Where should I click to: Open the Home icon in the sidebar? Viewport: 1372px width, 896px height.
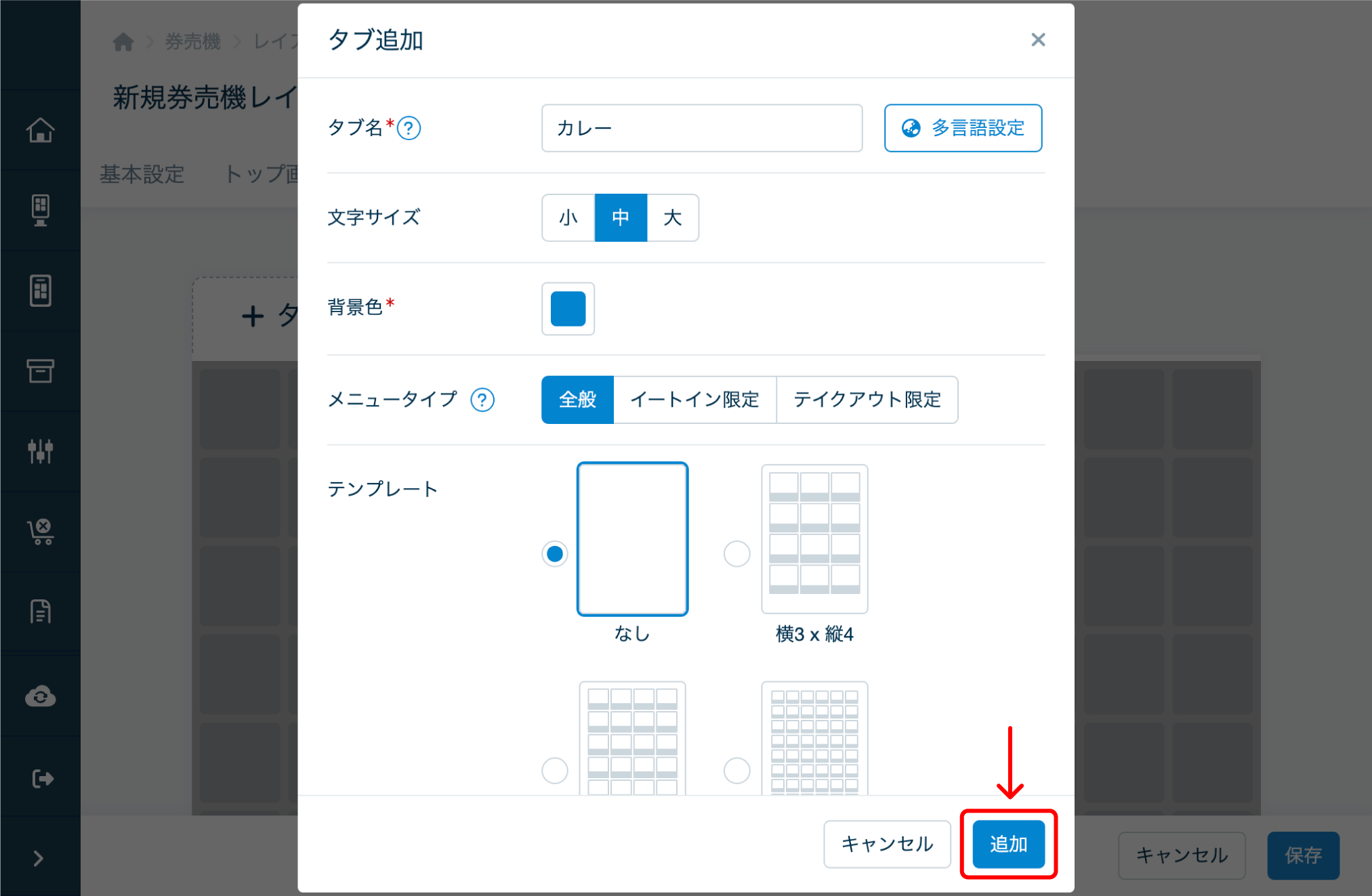41,129
